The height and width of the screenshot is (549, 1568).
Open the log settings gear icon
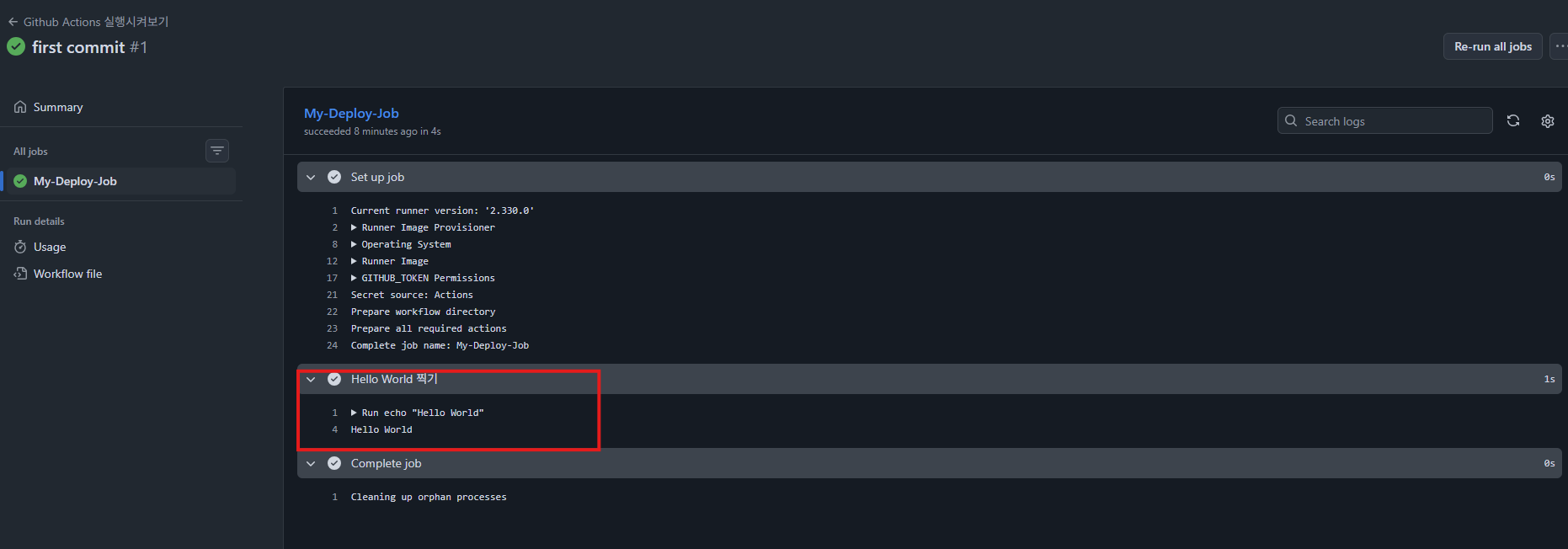point(1548,121)
